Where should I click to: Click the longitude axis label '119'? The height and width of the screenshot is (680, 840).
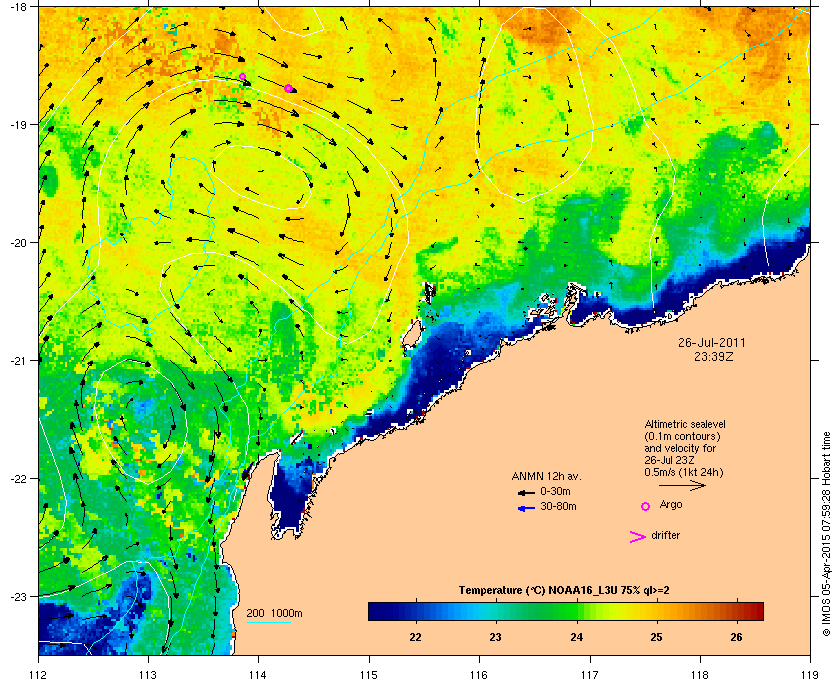pos(811,675)
